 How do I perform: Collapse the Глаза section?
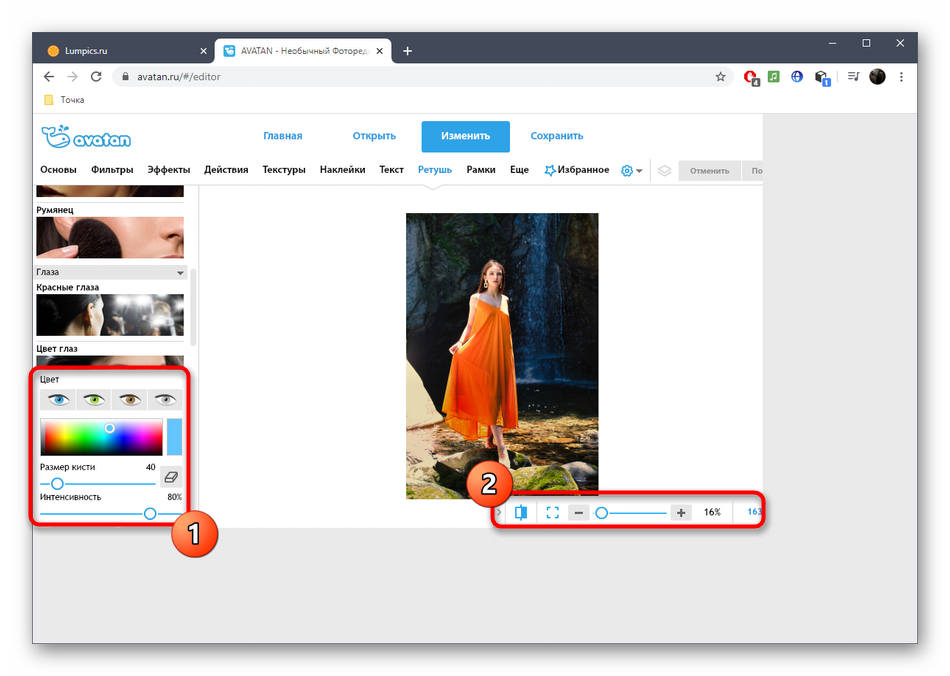tap(180, 272)
